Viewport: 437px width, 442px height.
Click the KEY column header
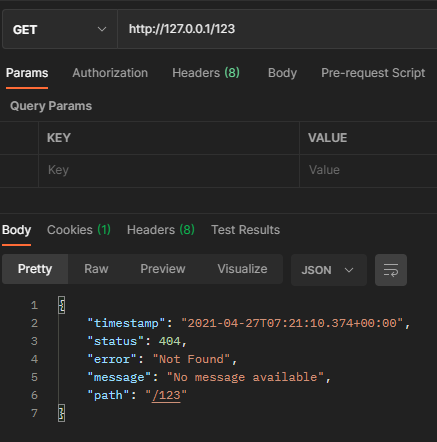[59, 138]
